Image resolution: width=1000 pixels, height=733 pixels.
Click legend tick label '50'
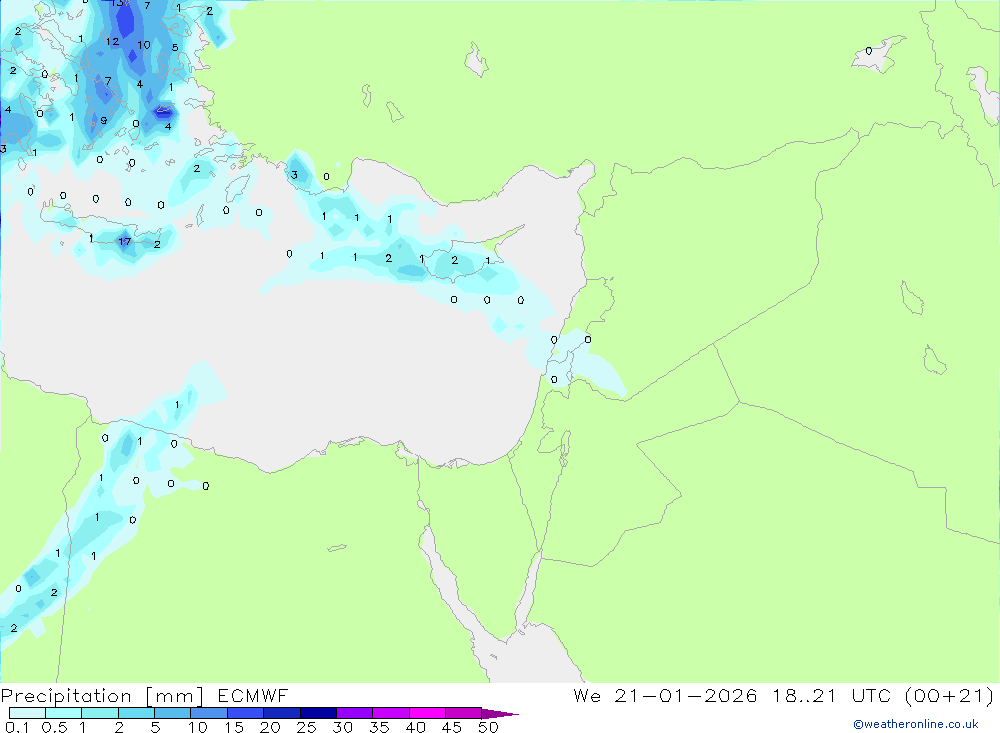pos(489,727)
